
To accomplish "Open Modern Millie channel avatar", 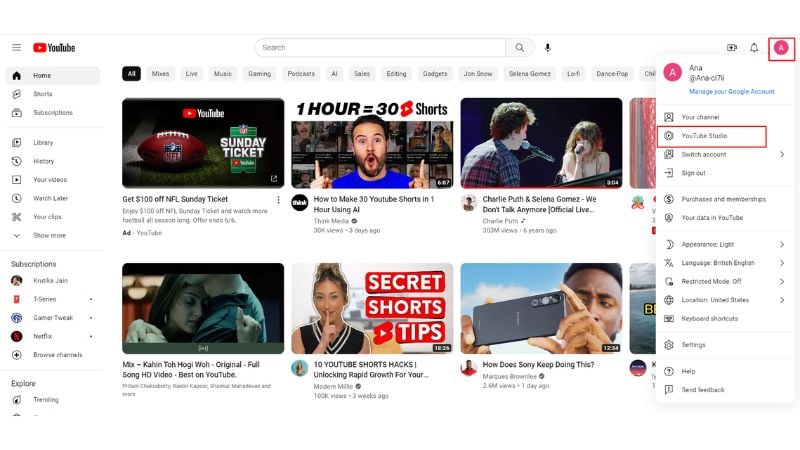I will tap(299, 367).
